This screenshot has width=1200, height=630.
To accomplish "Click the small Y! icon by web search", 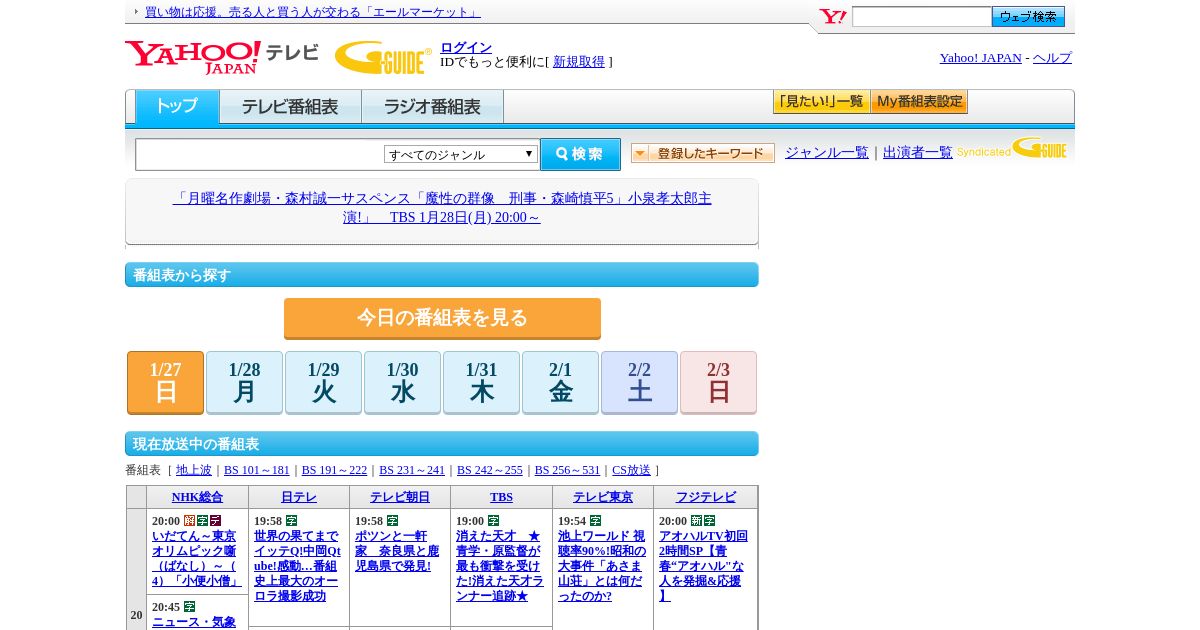I will [832, 17].
